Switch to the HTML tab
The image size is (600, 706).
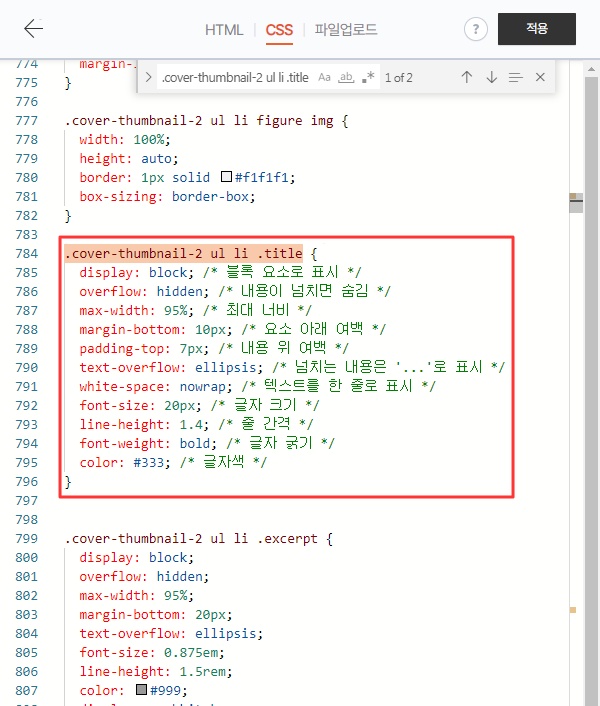click(x=224, y=30)
